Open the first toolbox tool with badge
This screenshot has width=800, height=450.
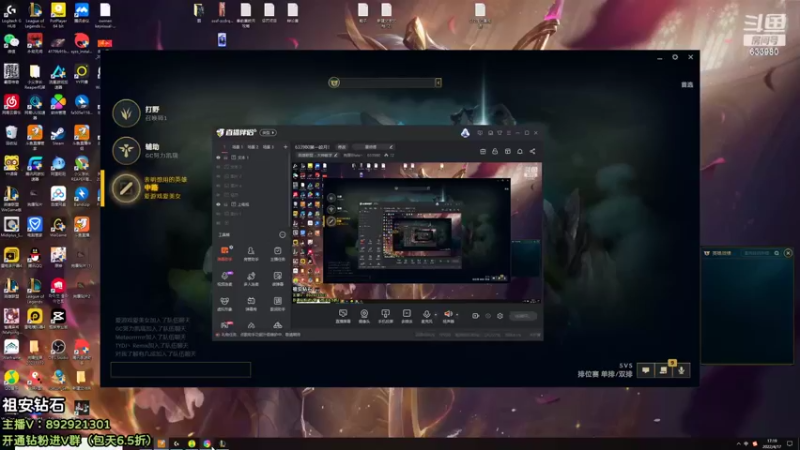point(224,253)
